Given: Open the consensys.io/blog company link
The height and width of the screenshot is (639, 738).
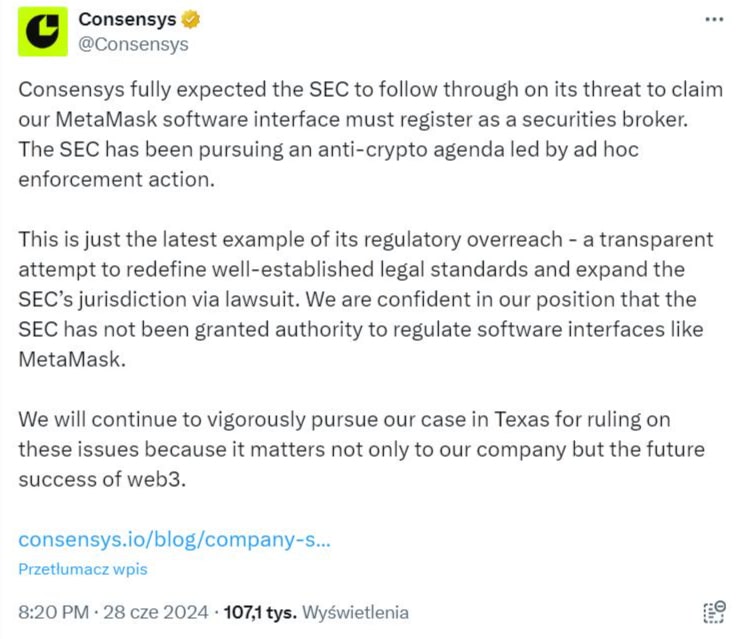Looking at the screenshot, I should 174,539.
